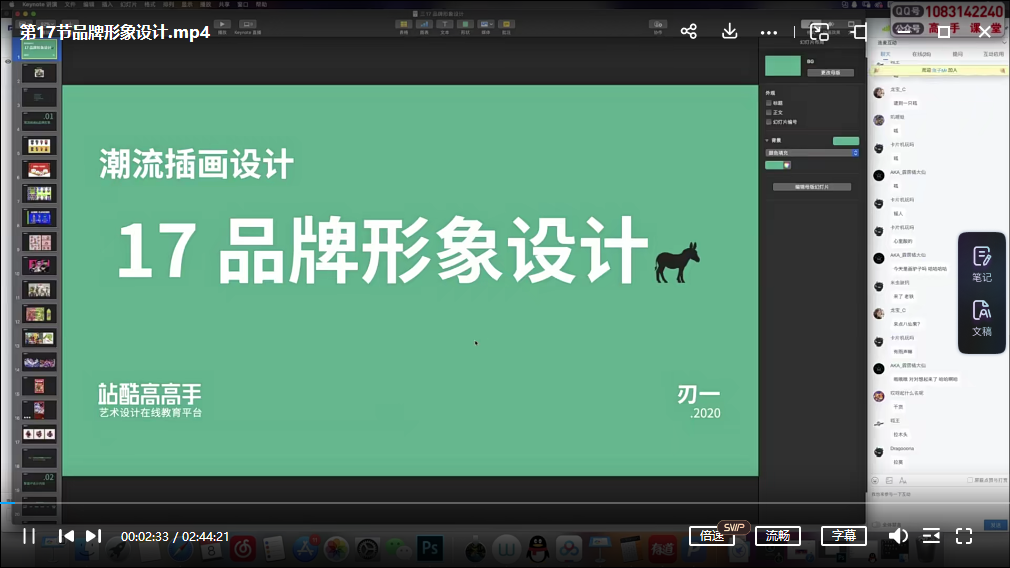Click the image icon below chat
The height and width of the screenshot is (568, 1010).
(x=889, y=480)
